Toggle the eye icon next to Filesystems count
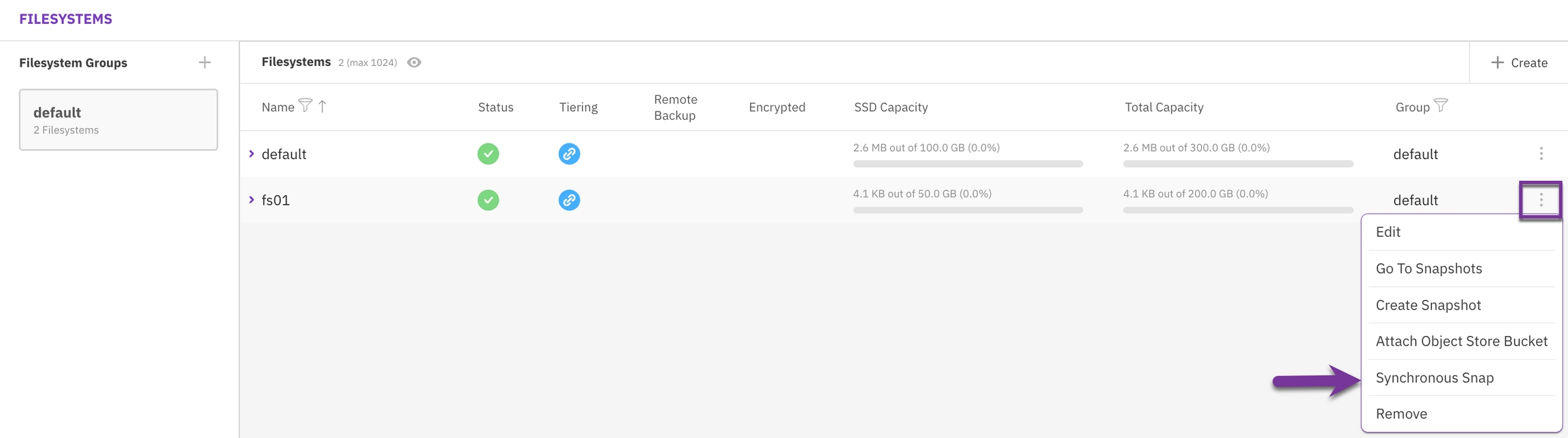The height and width of the screenshot is (438, 1568). pos(414,63)
